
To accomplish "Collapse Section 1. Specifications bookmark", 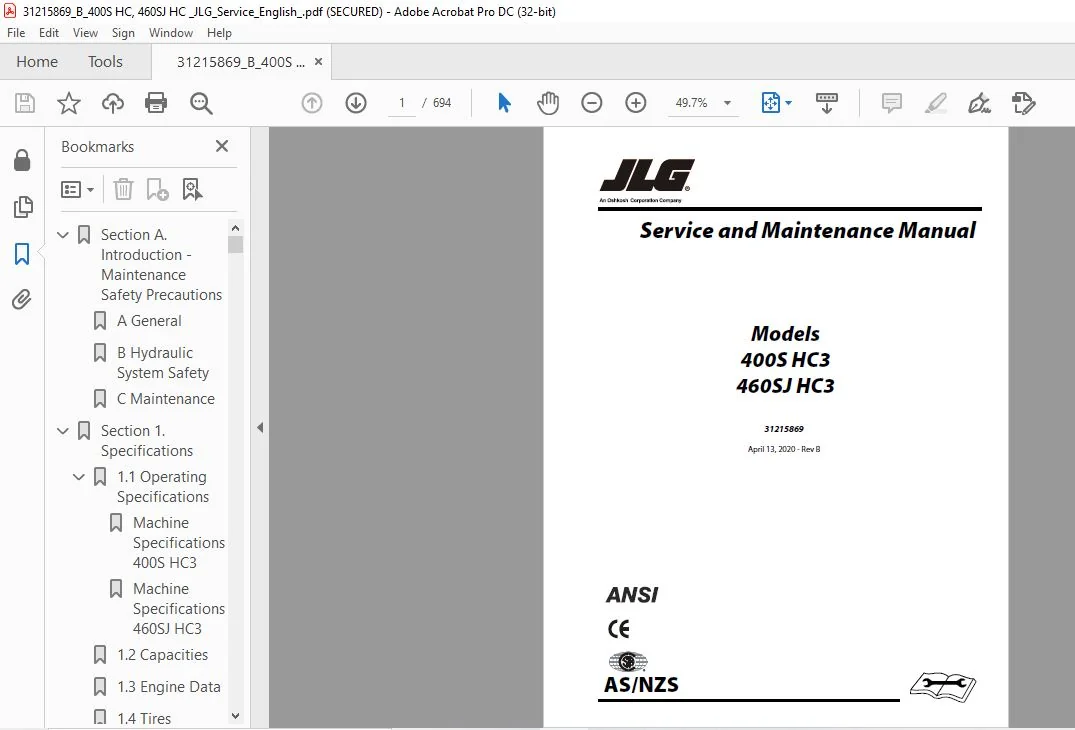I will coord(62,431).
